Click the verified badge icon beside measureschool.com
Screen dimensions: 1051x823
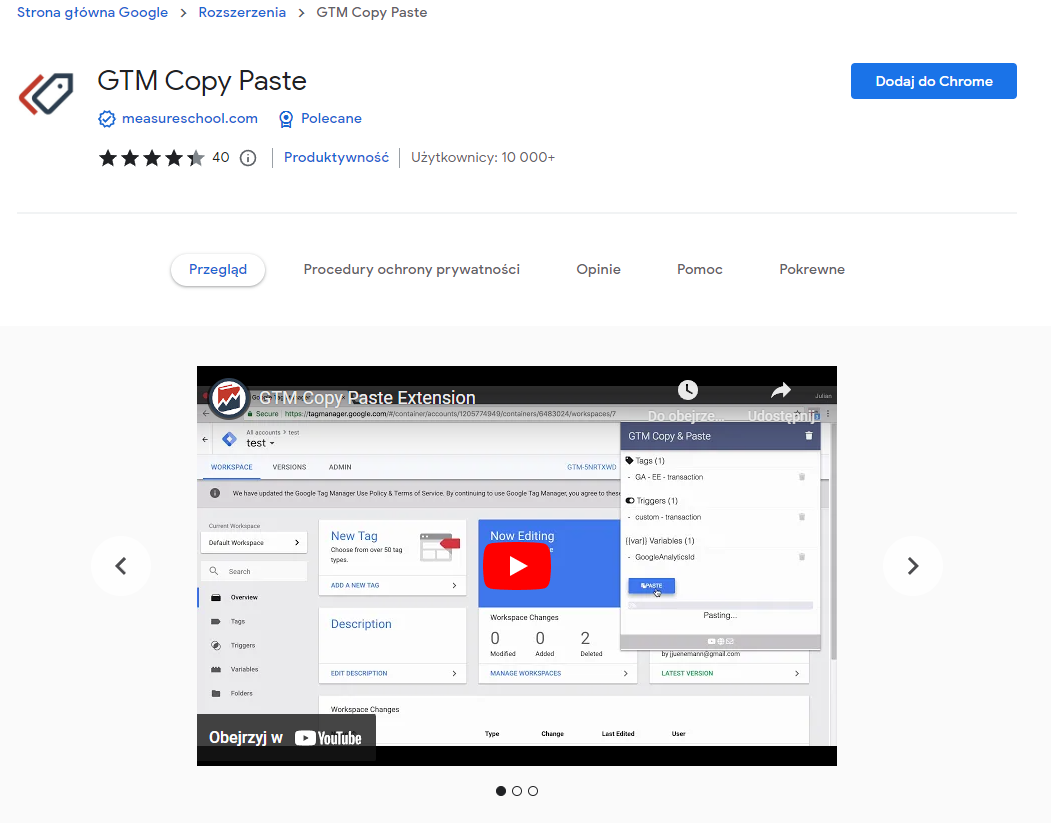coord(107,119)
